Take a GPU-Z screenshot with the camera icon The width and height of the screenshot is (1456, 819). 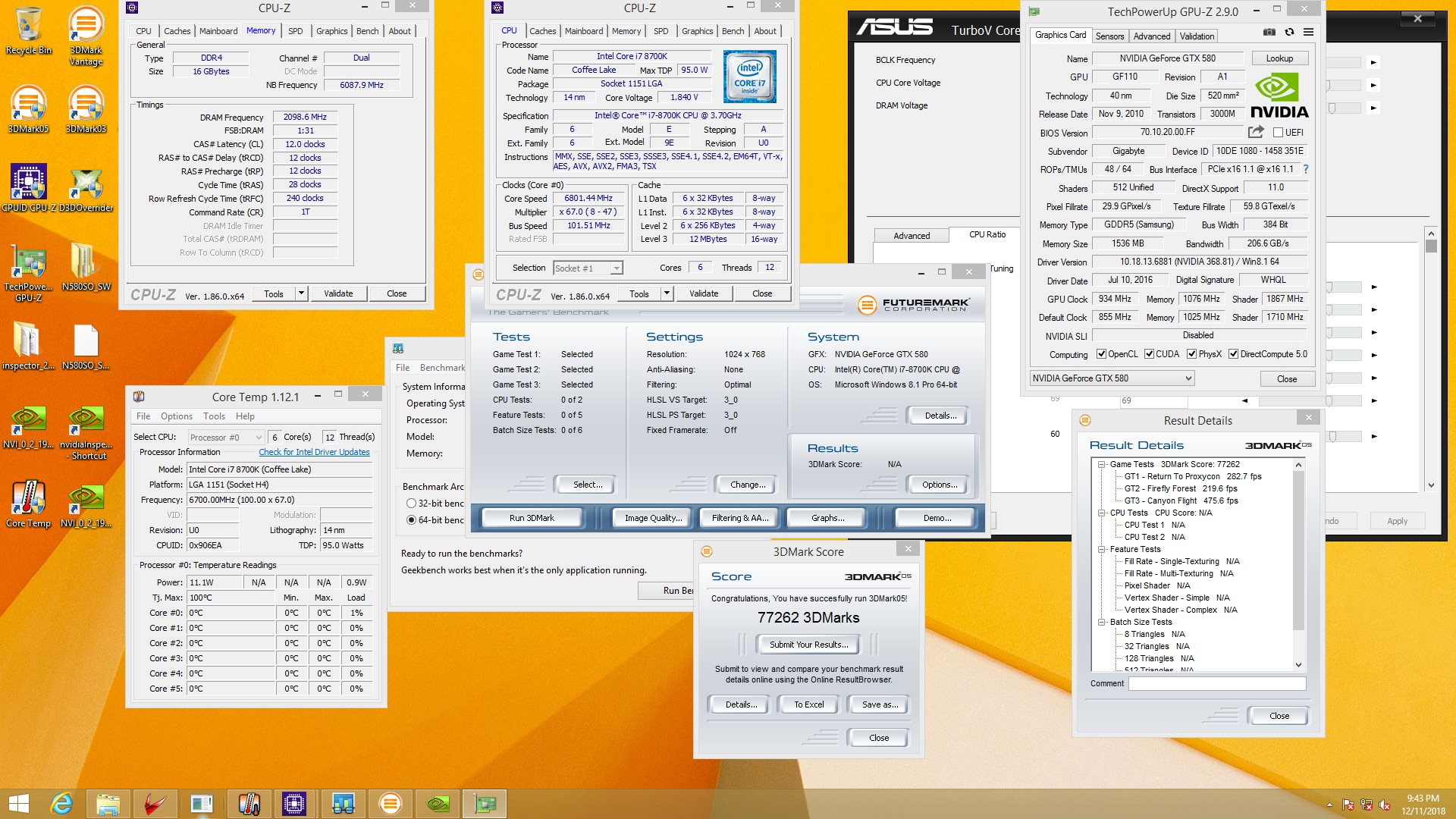[x=1269, y=32]
